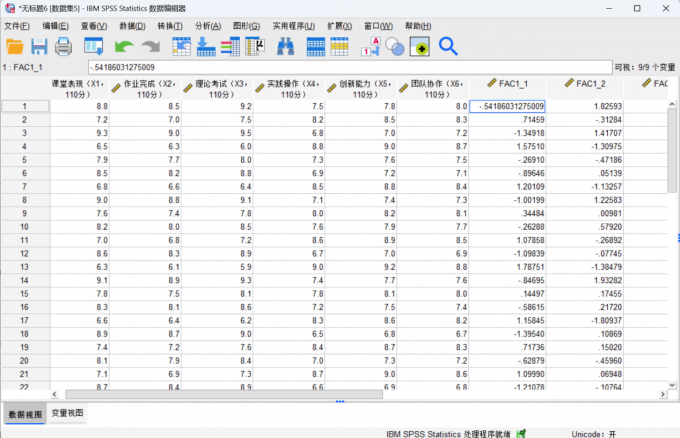Switch to the 变量视图 tab
Viewport: 680px width, 438px height.
(67, 412)
